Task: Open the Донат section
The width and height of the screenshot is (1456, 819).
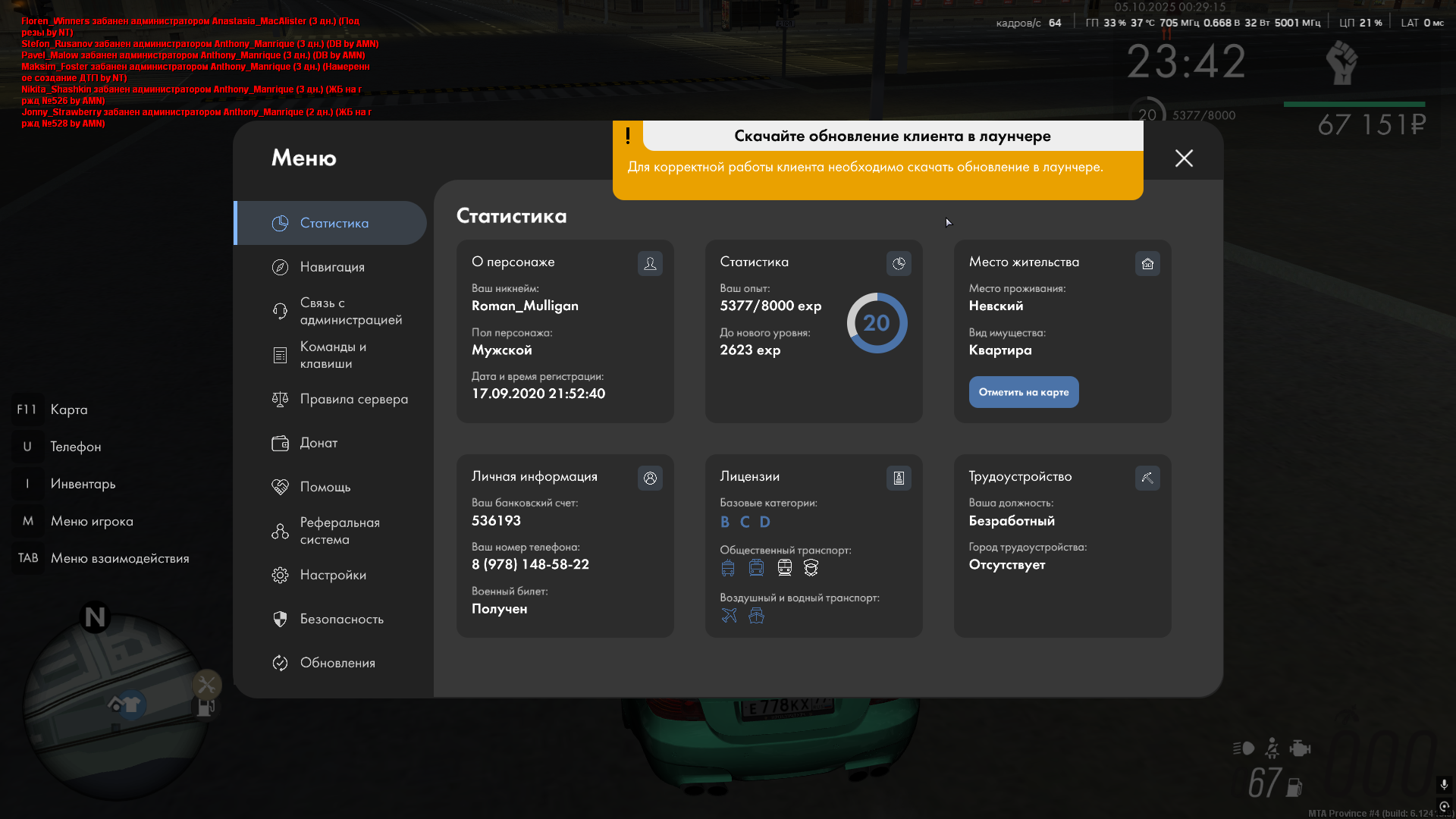Action: click(318, 443)
